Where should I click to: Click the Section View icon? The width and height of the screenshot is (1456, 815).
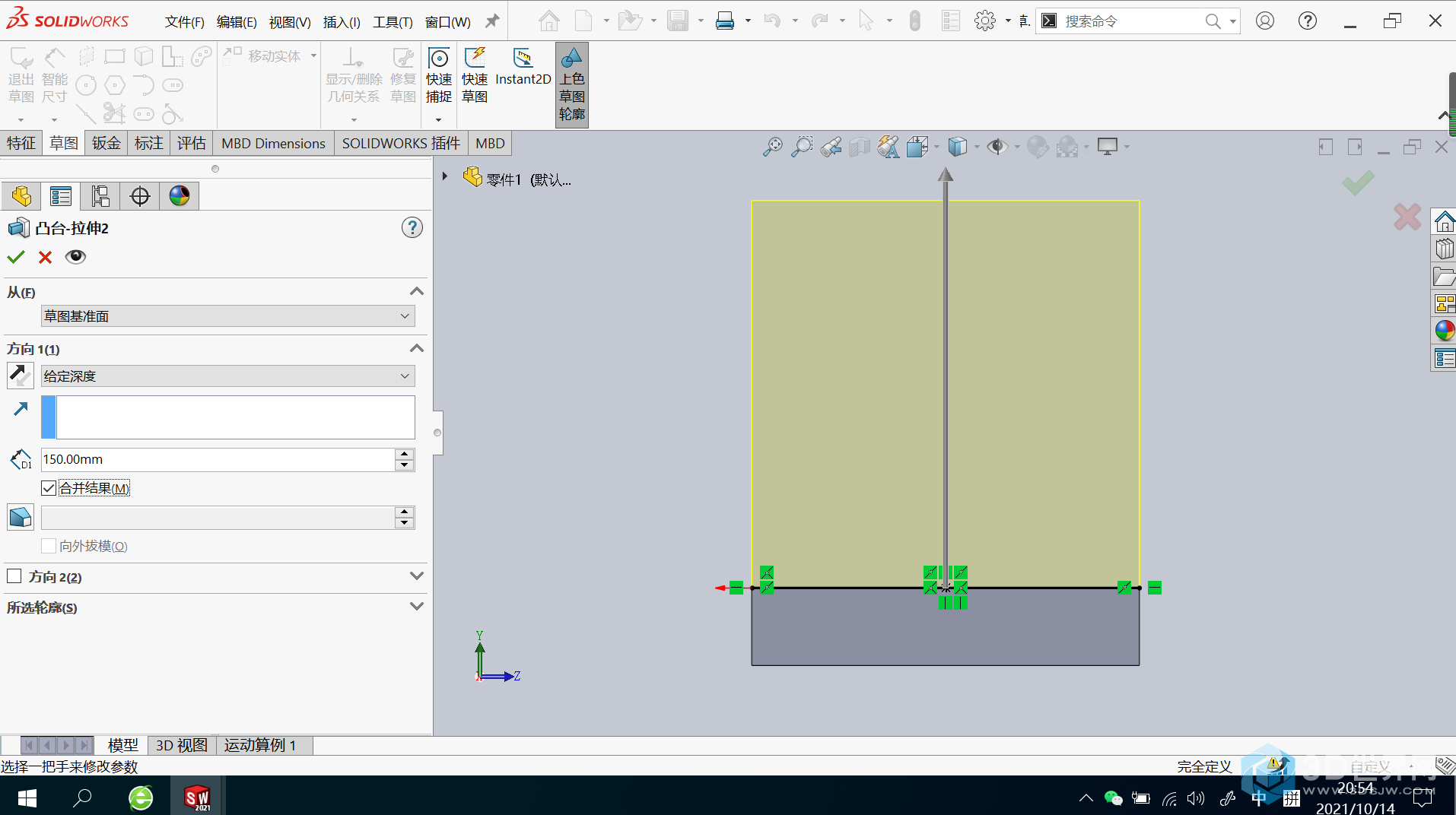(x=860, y=146)
